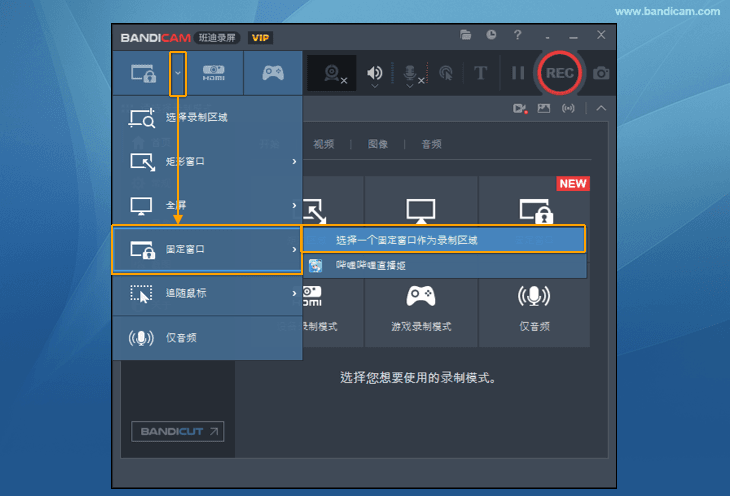This screenshot has width=730, height=496.
Task: Click the pause recording button
Action: (x=518, y=73)
